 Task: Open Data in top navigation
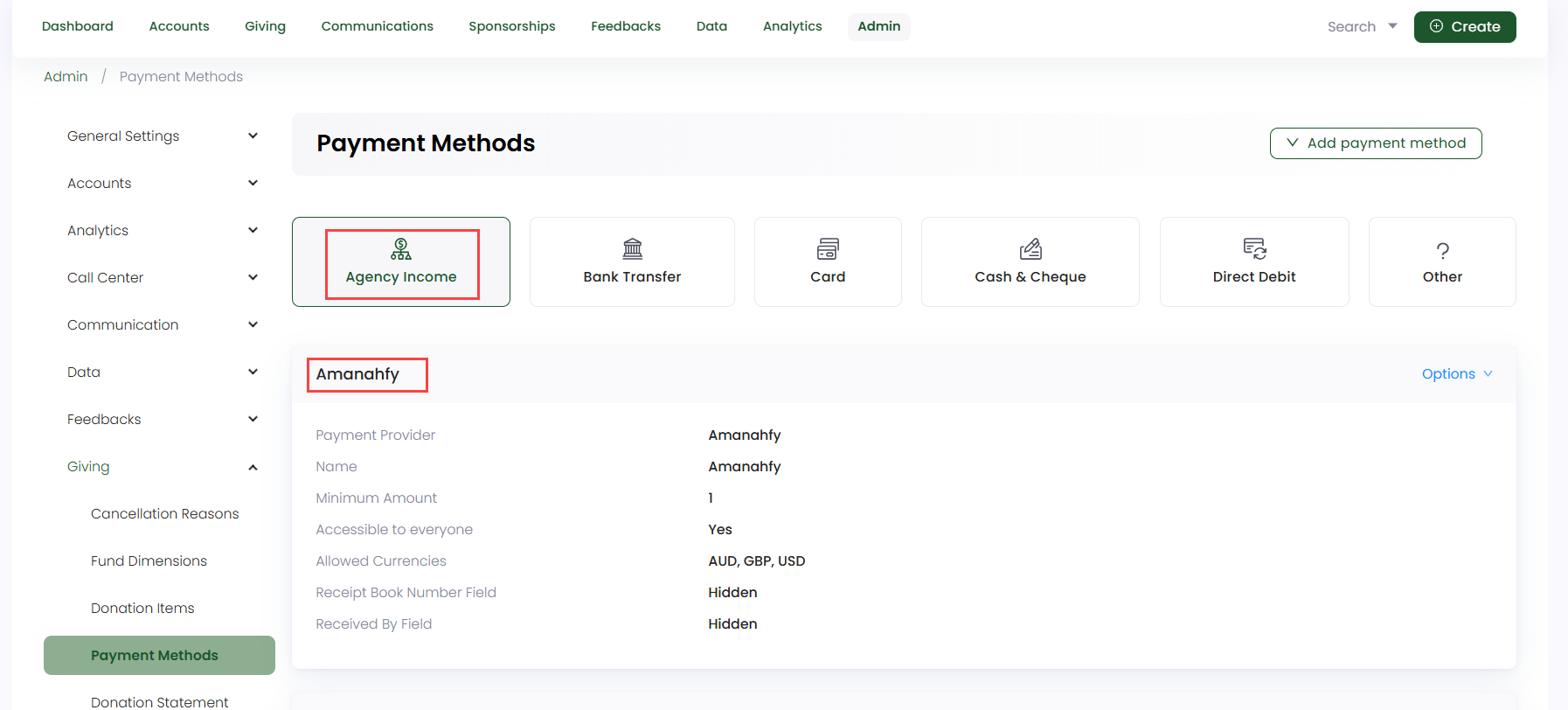(711, 26)
